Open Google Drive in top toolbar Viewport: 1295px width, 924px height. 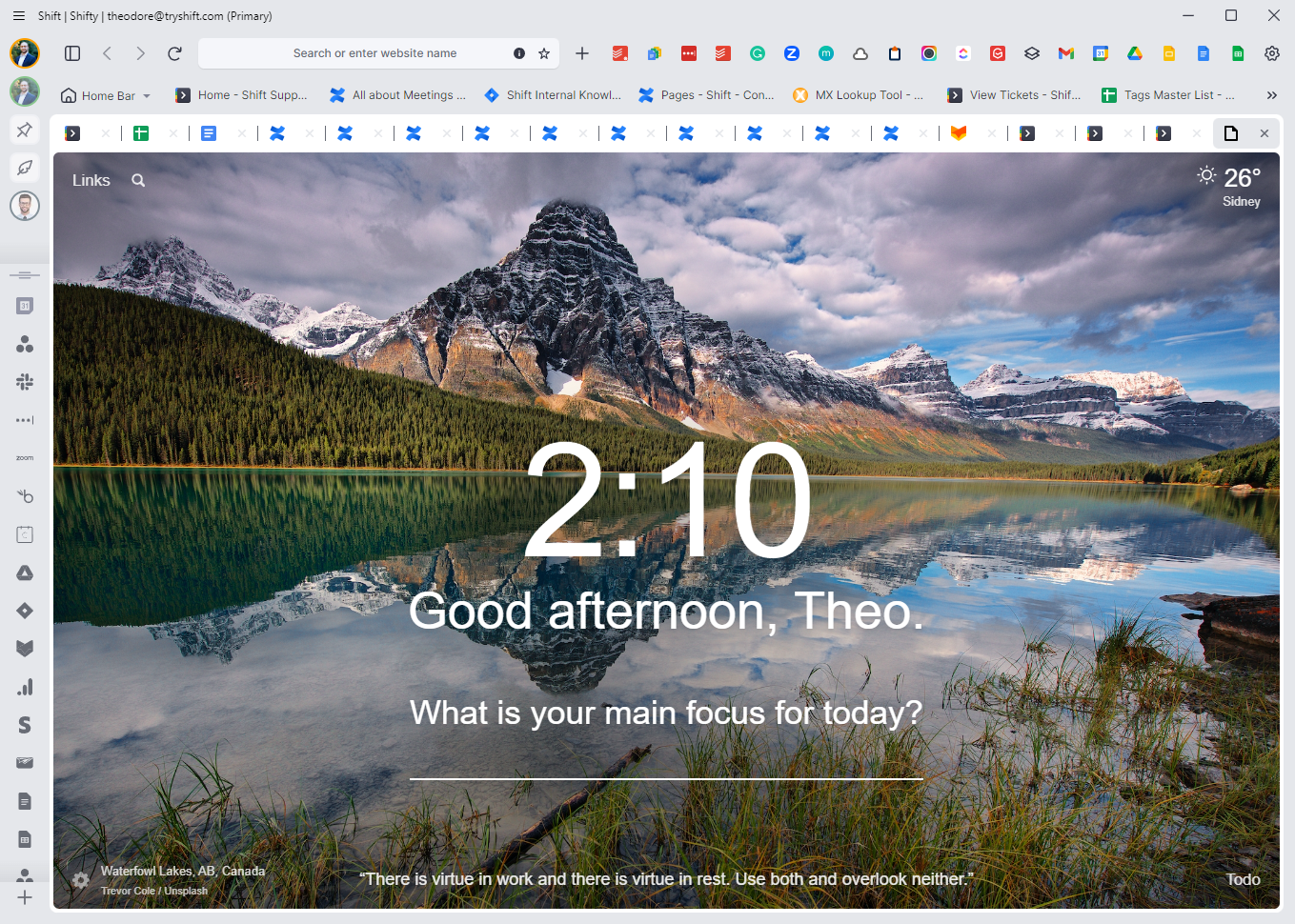(1135, 53)
